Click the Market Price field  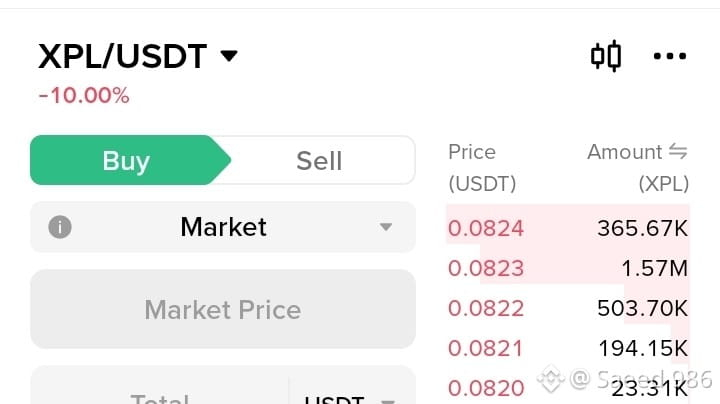point(222,309)
